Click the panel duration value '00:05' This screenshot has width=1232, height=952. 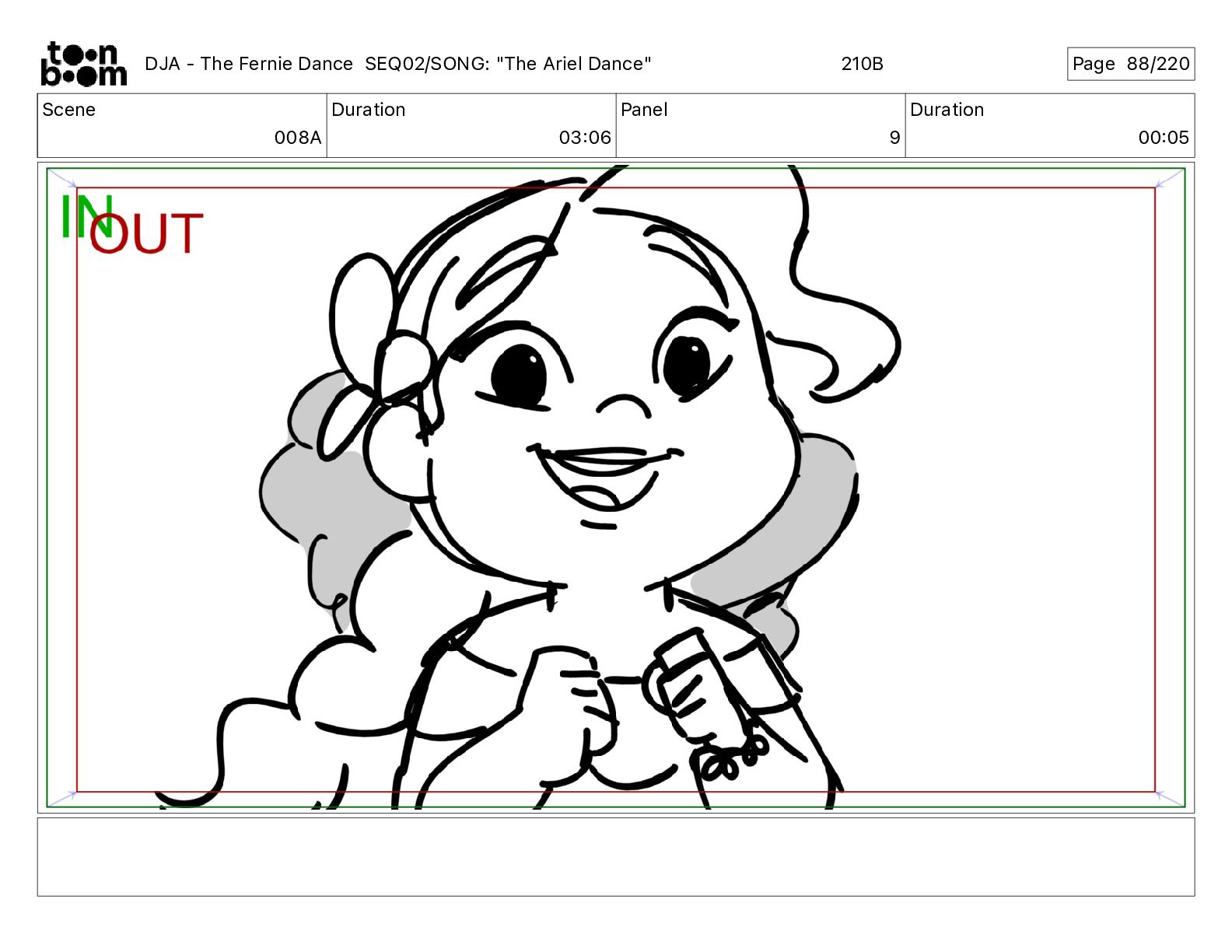1164,138
